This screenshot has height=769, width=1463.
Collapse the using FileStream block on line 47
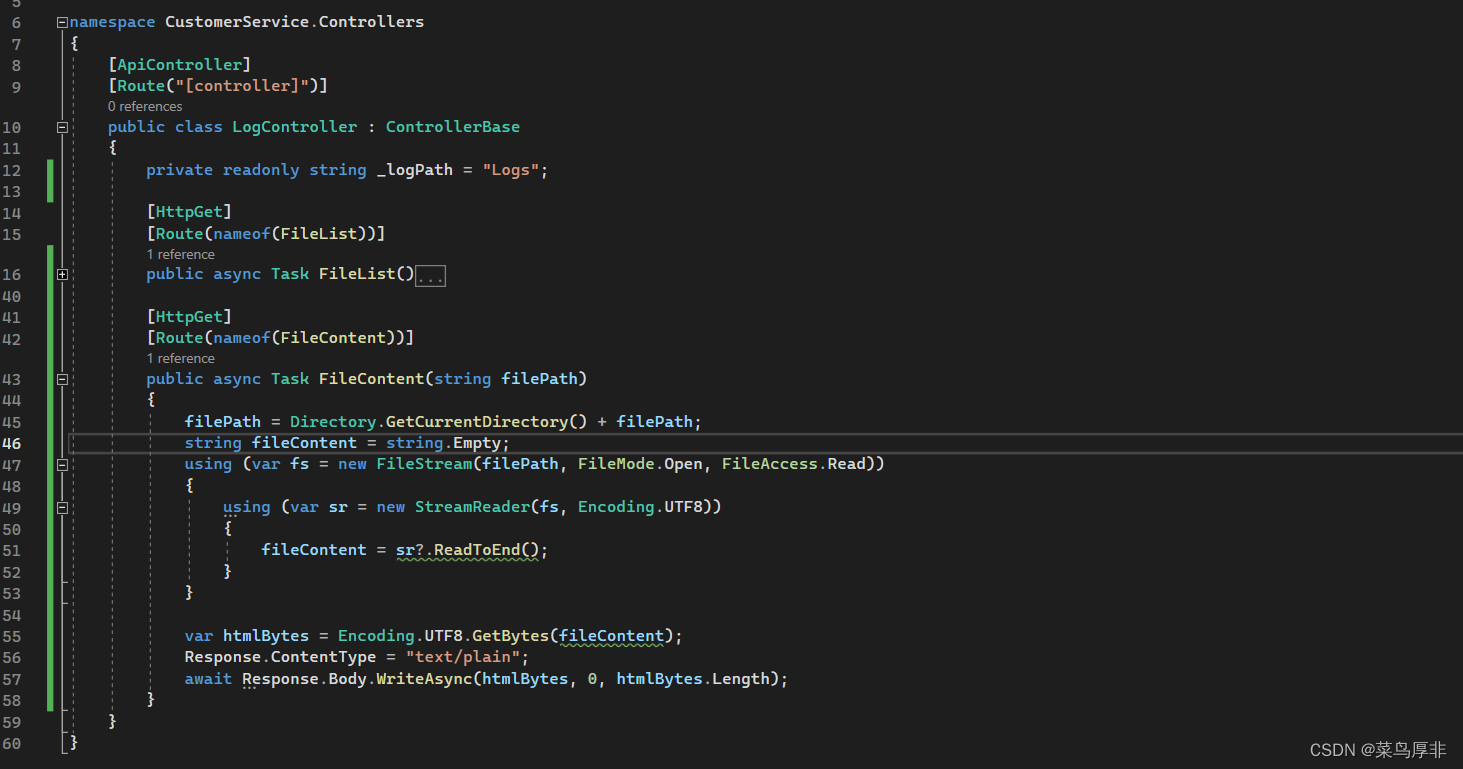[62, 464]
